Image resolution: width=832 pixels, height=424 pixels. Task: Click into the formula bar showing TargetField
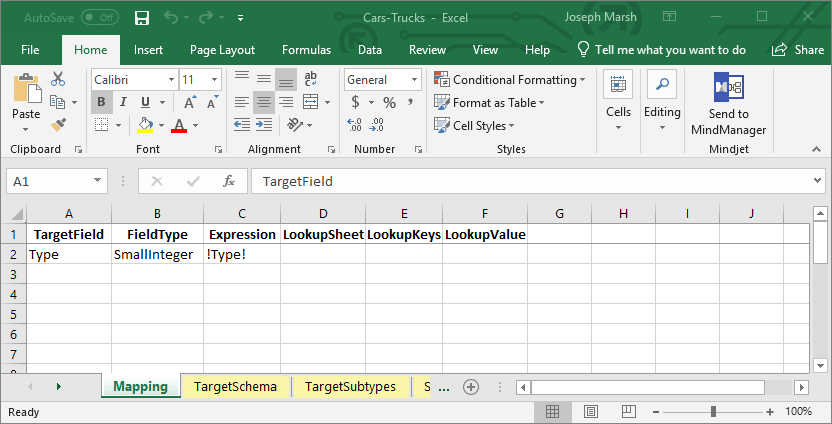(530, 181)
